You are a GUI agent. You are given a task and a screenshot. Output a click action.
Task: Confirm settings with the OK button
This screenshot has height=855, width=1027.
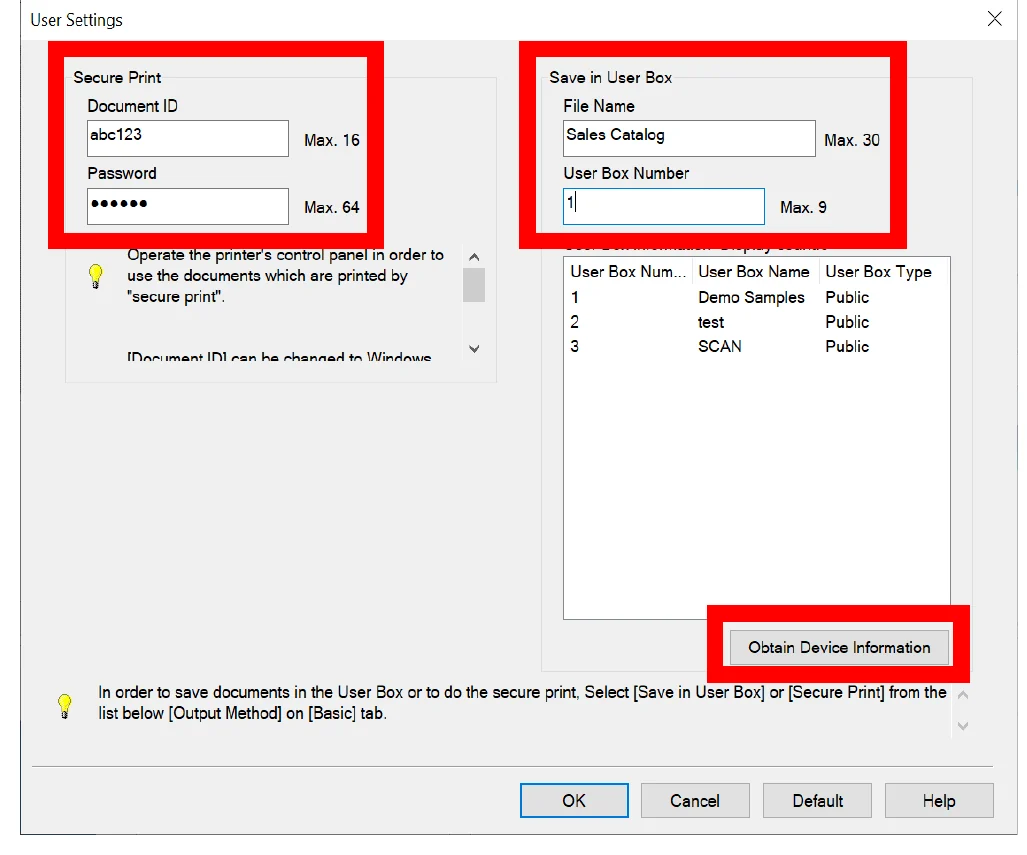coord(574,801)
